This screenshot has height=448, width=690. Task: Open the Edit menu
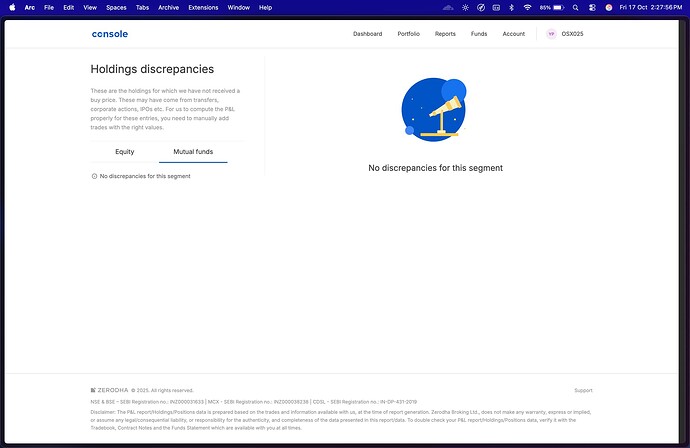coord(69,7)
